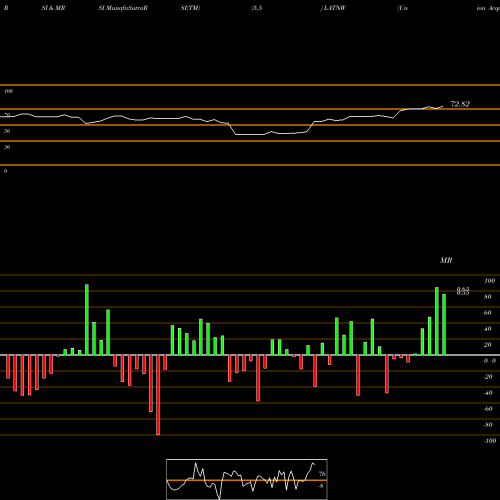Screen dimensions: 500x500
Task: Click the MR axis label -60
Action: (x=488, y=409)
